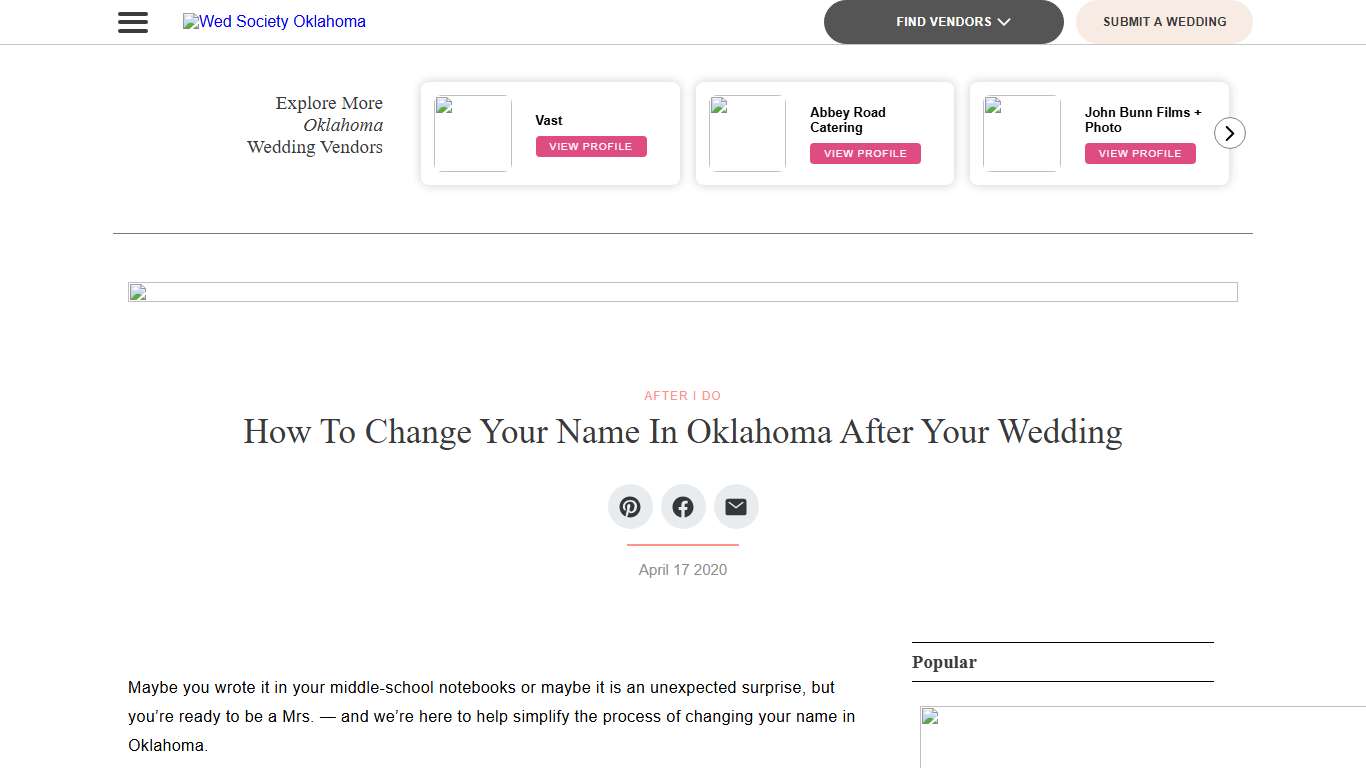This screenshot has height=768, width=1366.
Task: Open the FIND VENDORS dropdown
Action: coord(943,21)
